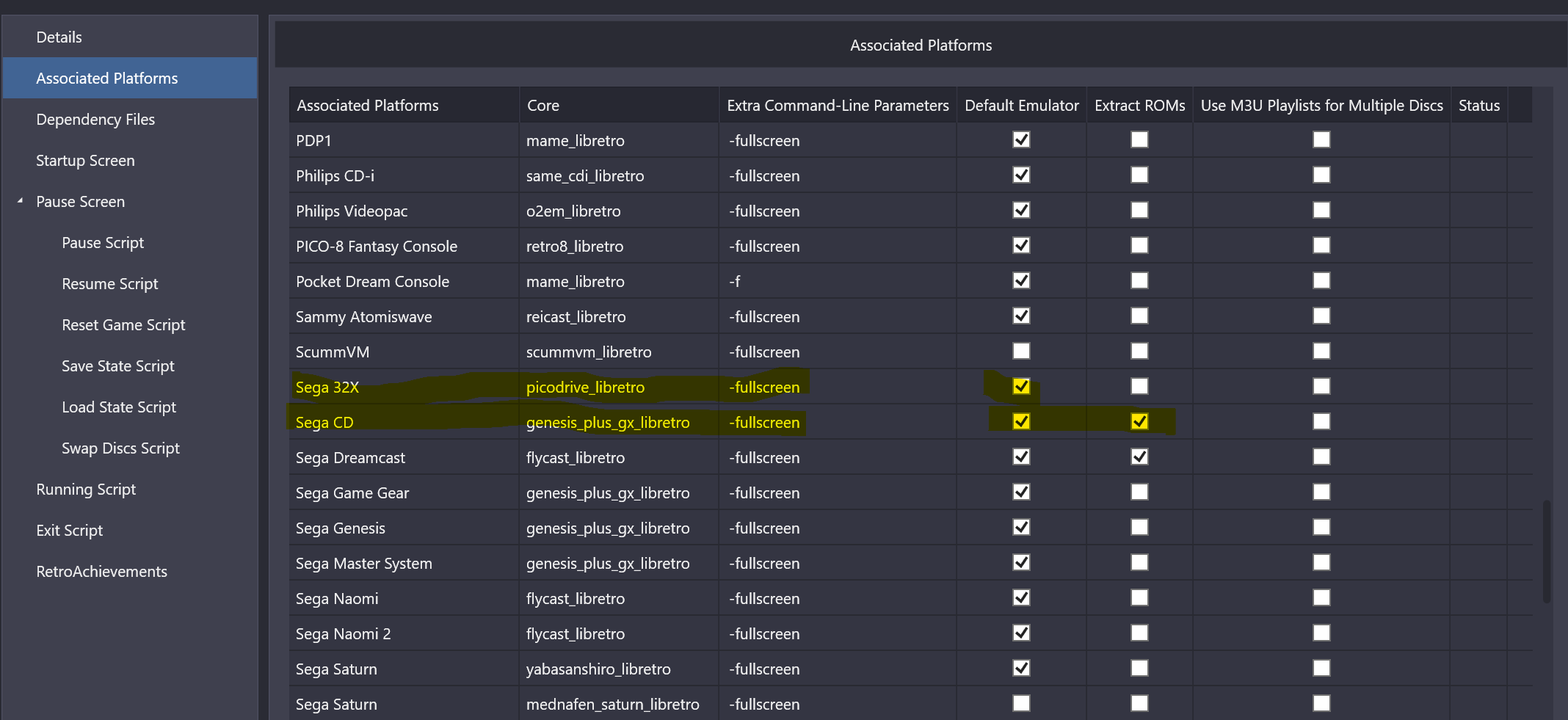Uncheck Default Emulator for Sammy Atomiswave

pos(1021,316)
